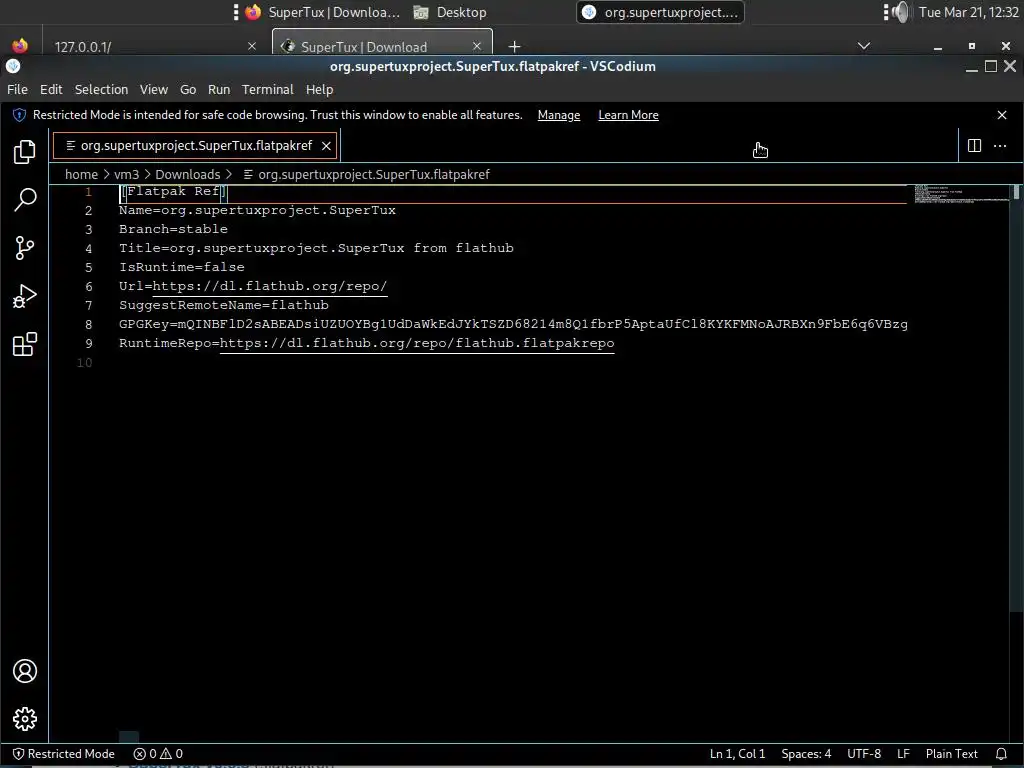Open a new Firefox tab with plus button
The image size is (1024, 768).
(x=514, y=46)
